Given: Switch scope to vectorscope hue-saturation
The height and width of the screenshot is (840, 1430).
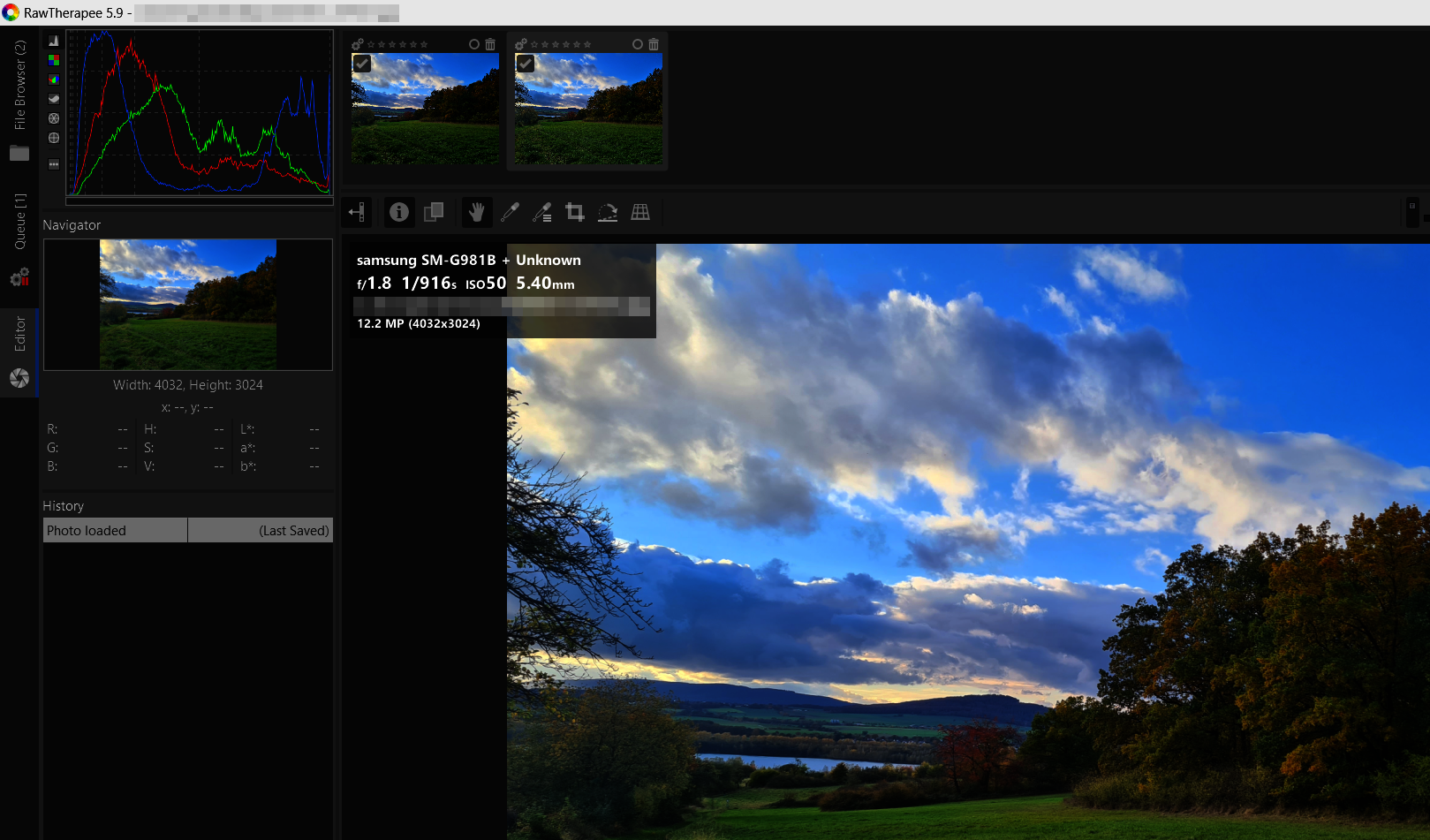Looking at the screenshot, I should point(54,118).
